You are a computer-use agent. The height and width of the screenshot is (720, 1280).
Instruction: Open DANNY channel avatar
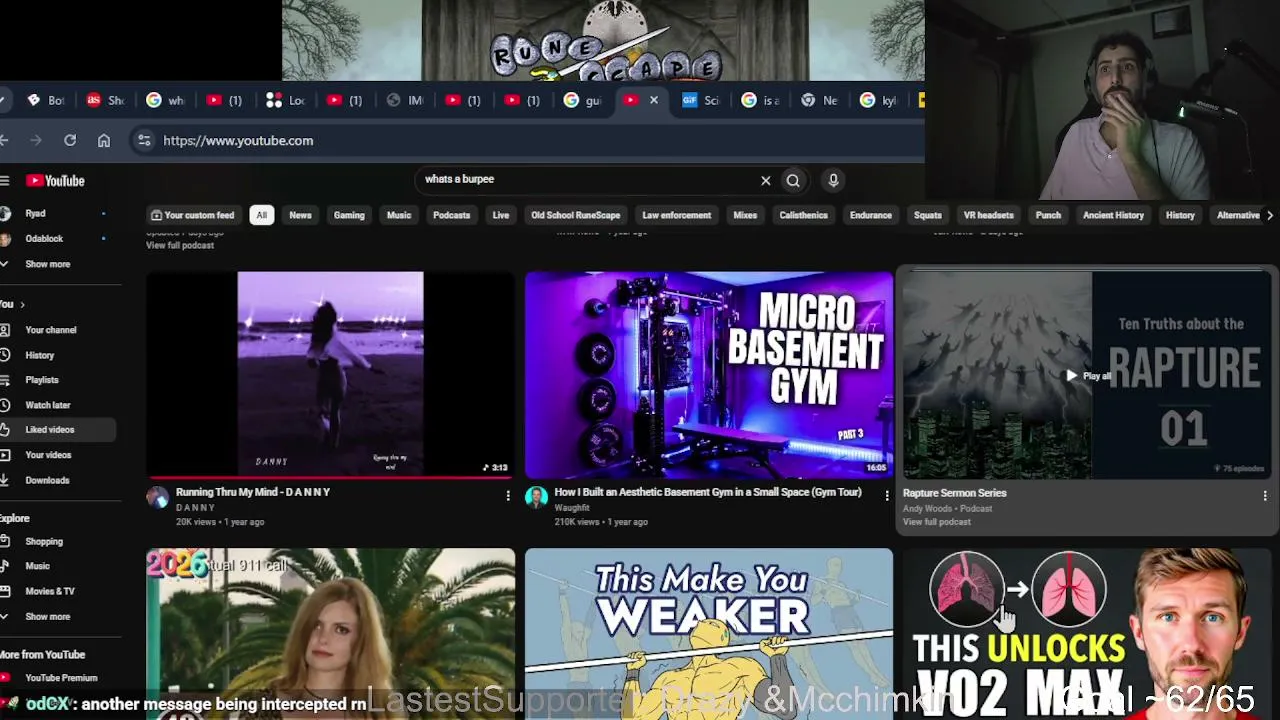(x=158, y=498)
